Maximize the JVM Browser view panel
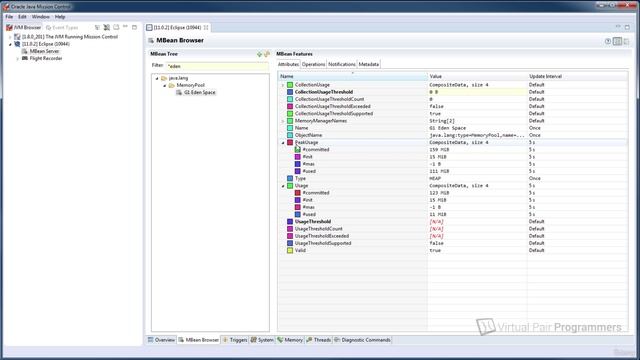Viewport: 640px width, 360px height. tap(135, 27)
